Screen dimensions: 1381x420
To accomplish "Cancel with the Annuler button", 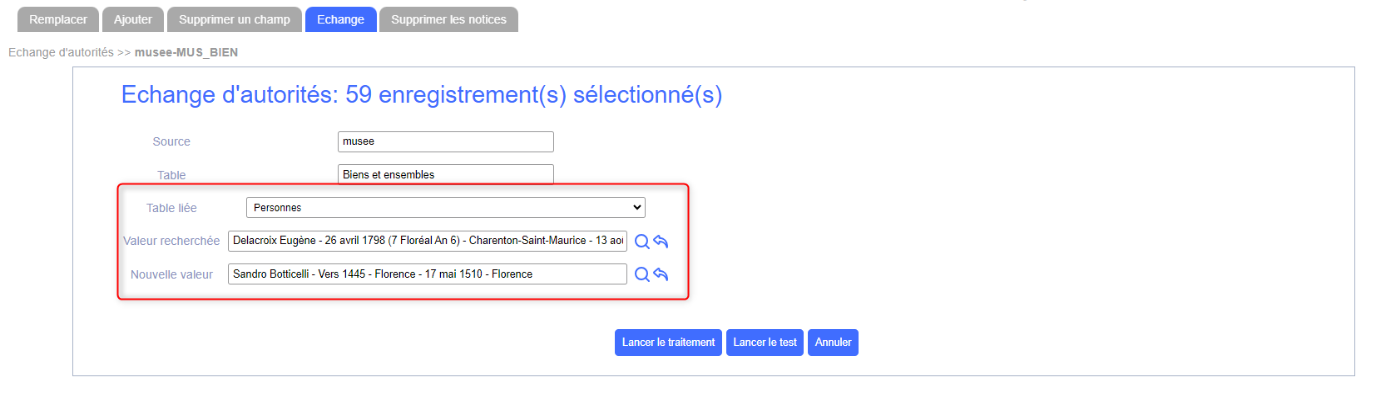I will [x=833, y=342].
